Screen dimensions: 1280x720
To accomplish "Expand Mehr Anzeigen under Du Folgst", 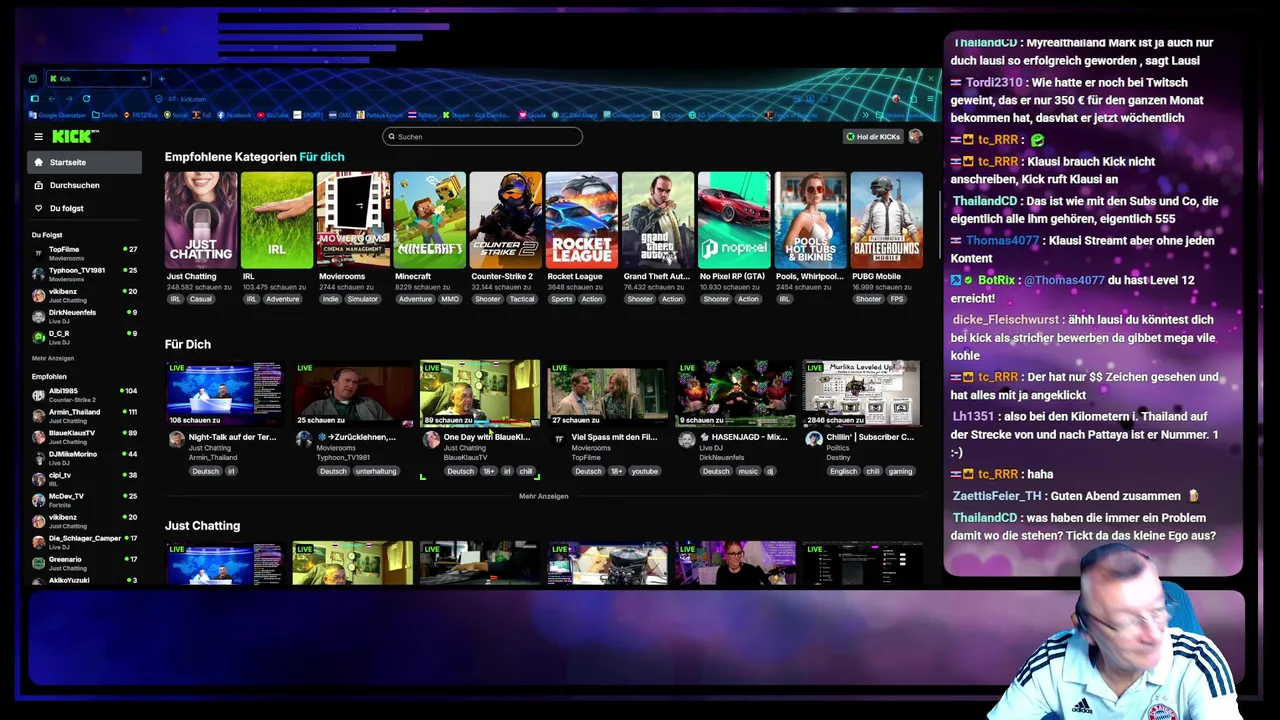I will click(53, 358).
